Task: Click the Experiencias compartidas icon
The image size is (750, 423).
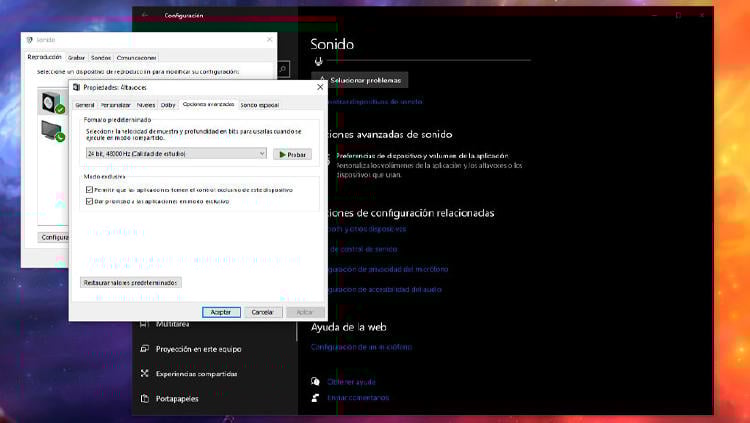Action: pos(144,373)
